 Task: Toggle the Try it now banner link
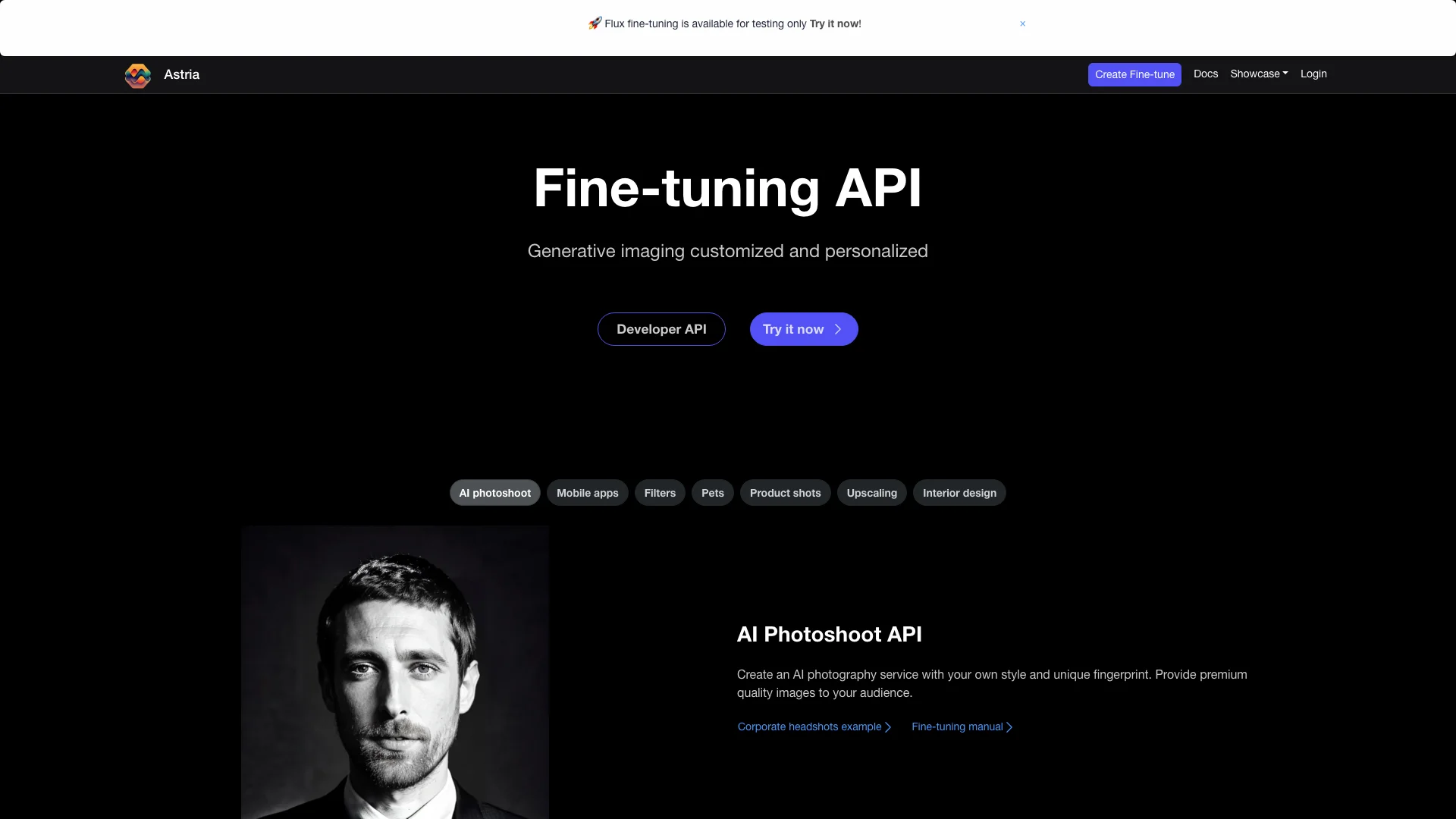click(834, 23)
